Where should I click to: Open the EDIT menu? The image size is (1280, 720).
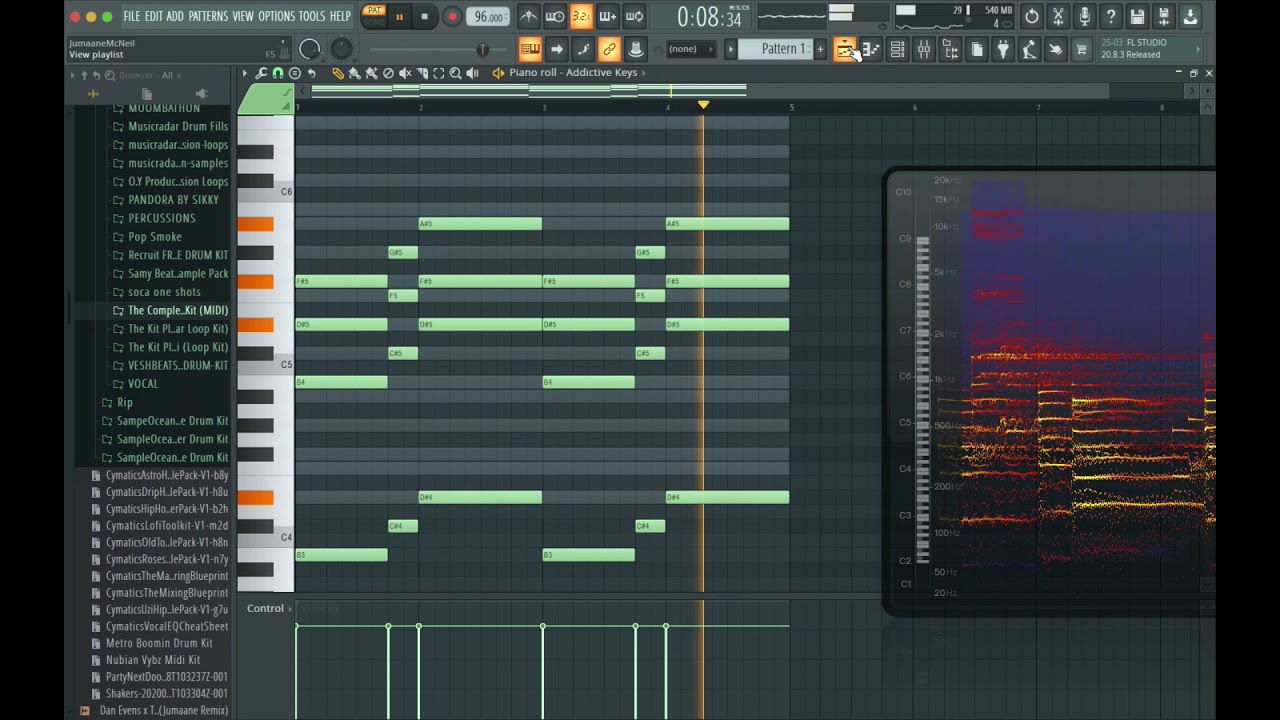(153, 17)
